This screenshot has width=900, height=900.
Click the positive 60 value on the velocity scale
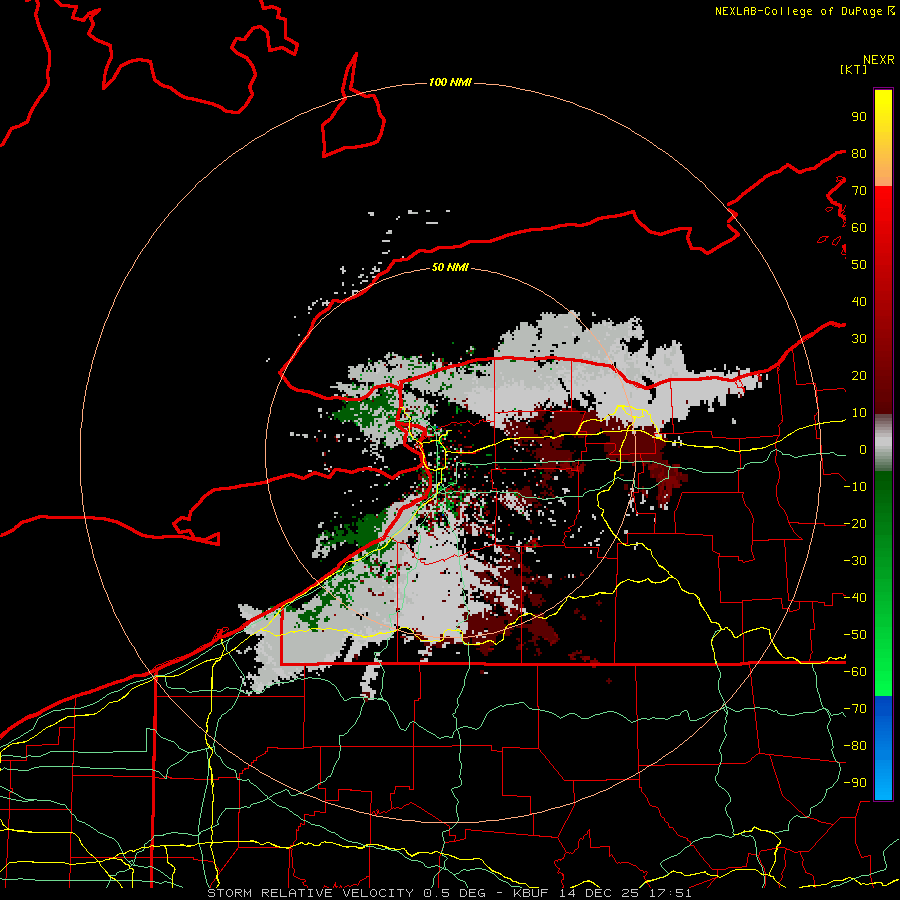pyautogui.click(x=859, y=227)
